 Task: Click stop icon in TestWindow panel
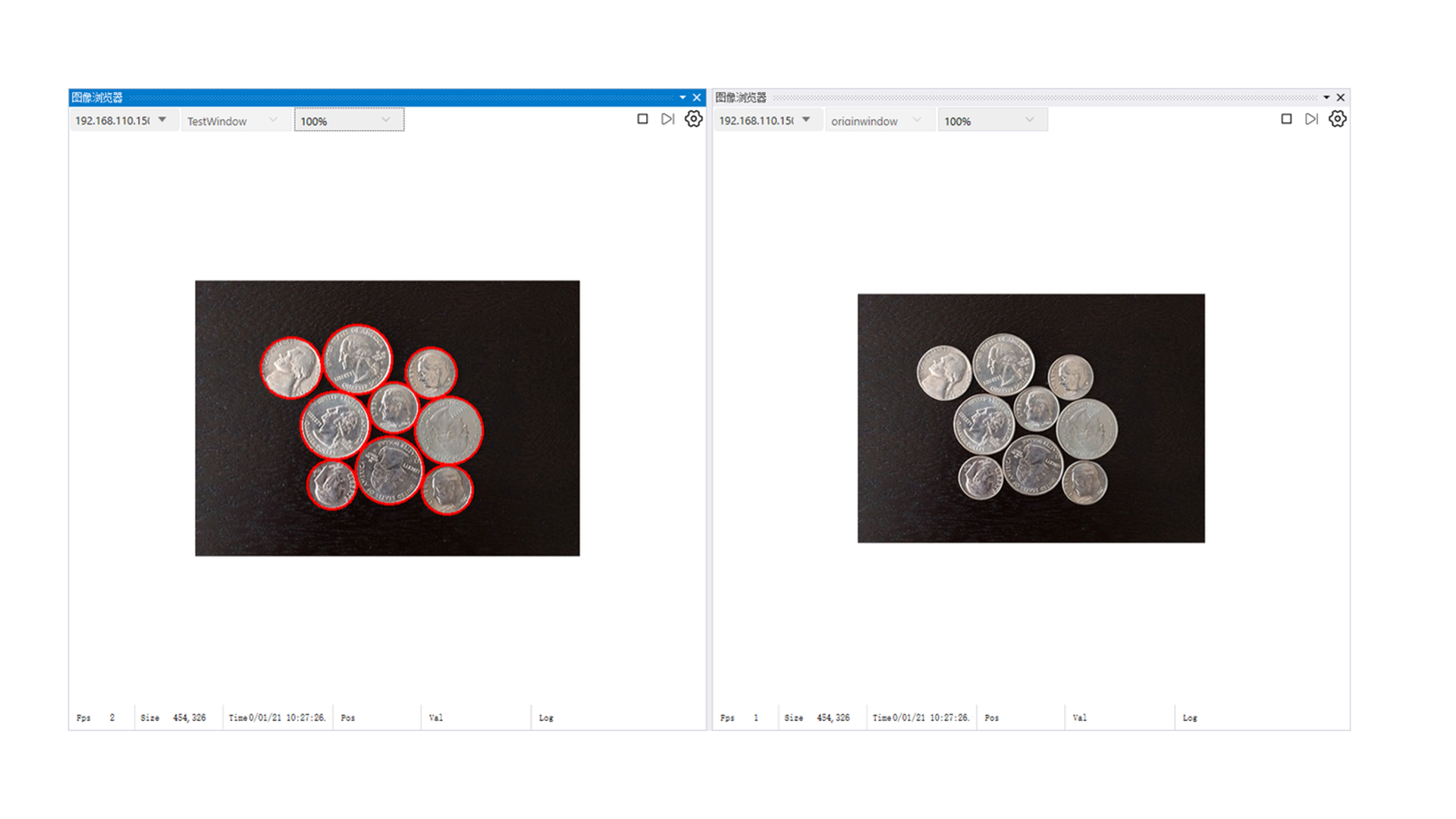pyautogui.click(x=642, y=119)
